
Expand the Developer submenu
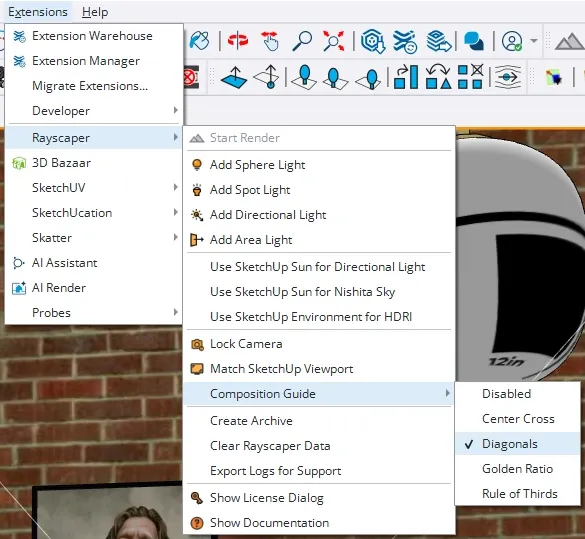tap(94, 111)
